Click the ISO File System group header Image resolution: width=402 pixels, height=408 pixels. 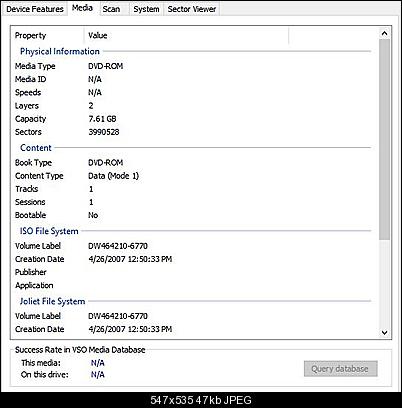tap(49, 231)
